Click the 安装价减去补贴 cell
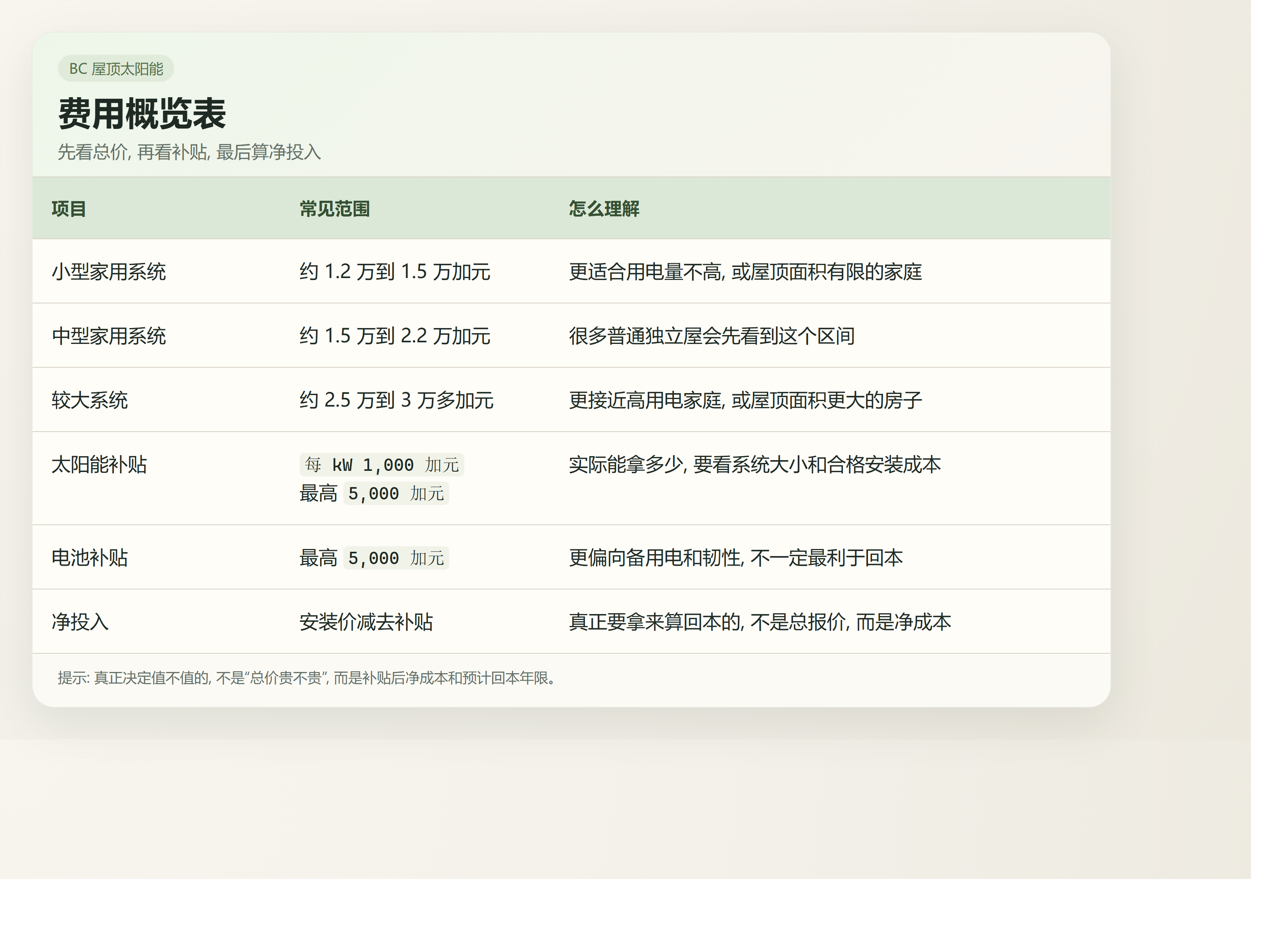Image resolution: width=1270 pixels, height=952 pixels. tap(366, 622)
